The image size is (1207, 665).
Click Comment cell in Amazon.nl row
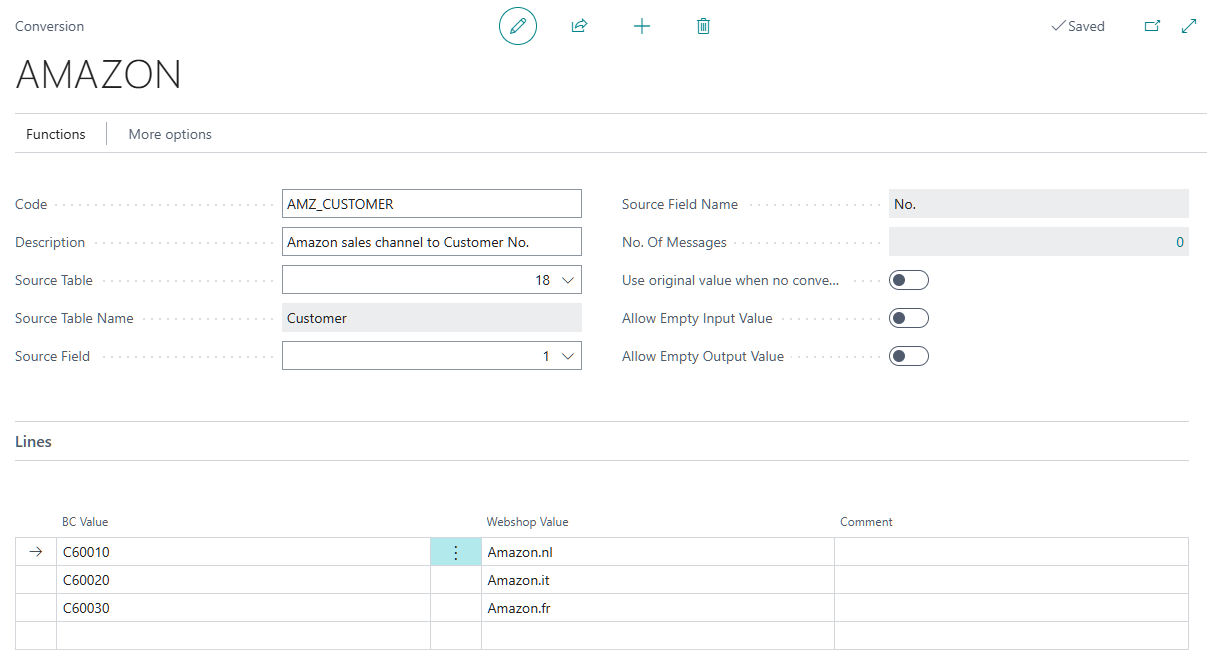1011,552
